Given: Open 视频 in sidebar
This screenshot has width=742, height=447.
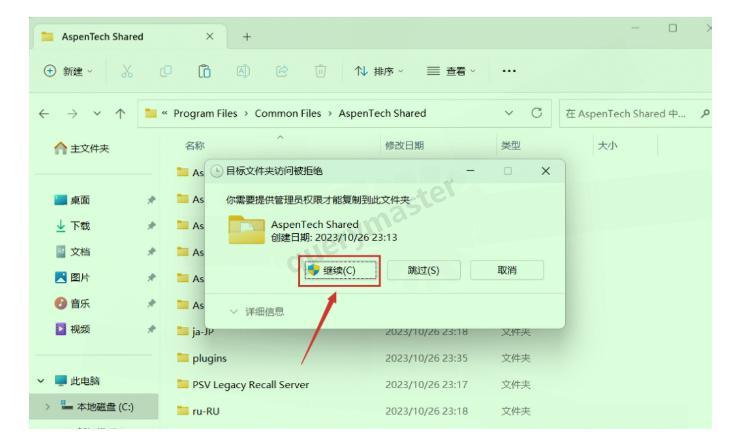Looking at the screenshot, I should tap(72, 329).
